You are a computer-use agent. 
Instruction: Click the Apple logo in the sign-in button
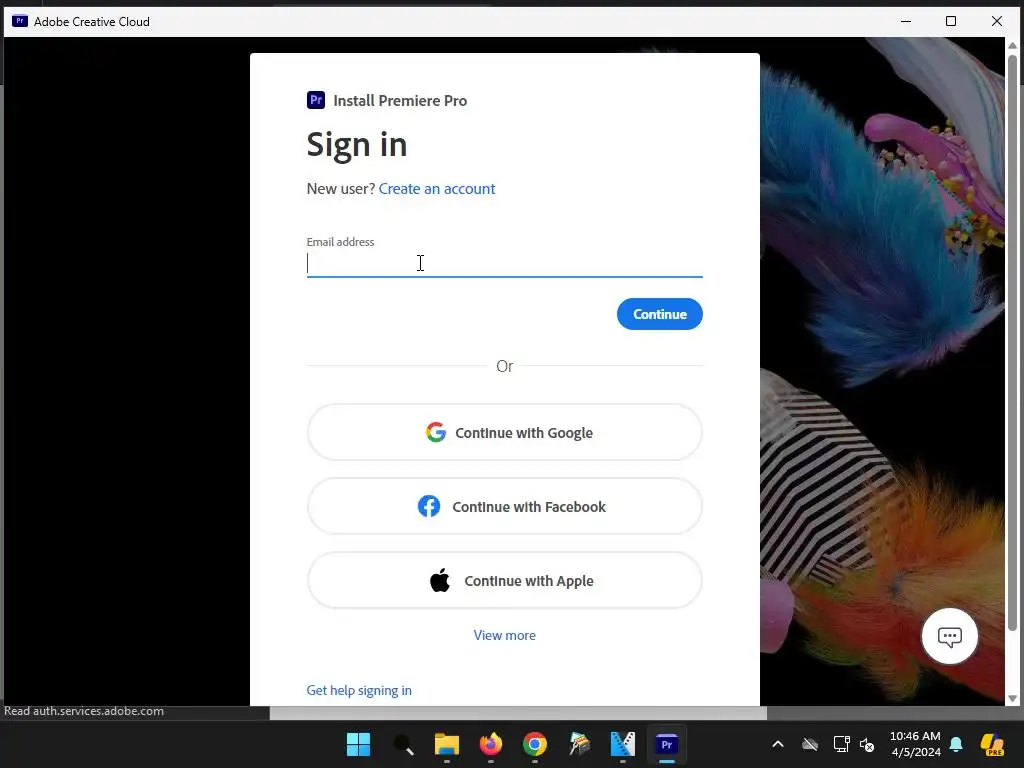pyautogui.click(x=440, y=580)
